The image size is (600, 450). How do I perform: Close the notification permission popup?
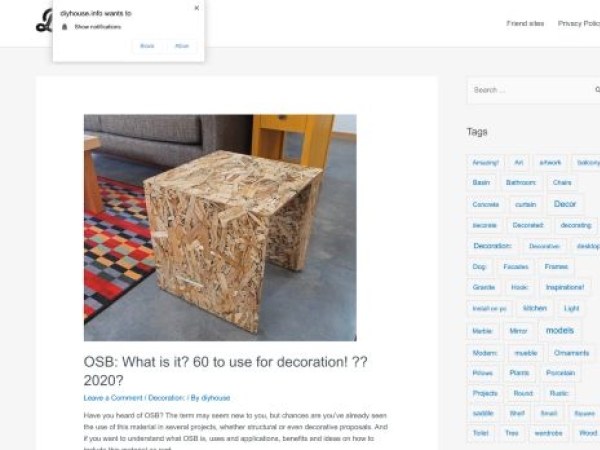point(196,8)
